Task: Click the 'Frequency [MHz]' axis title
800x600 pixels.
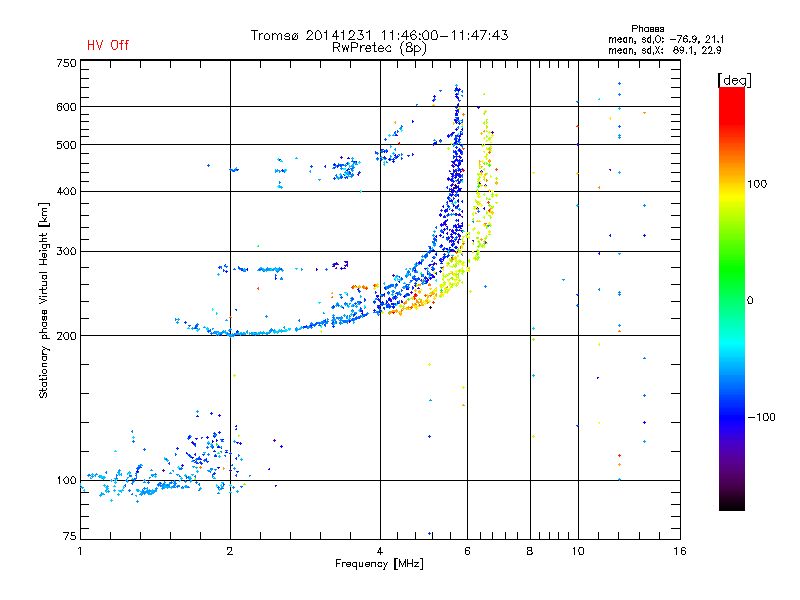Action: tap(379, 564)
